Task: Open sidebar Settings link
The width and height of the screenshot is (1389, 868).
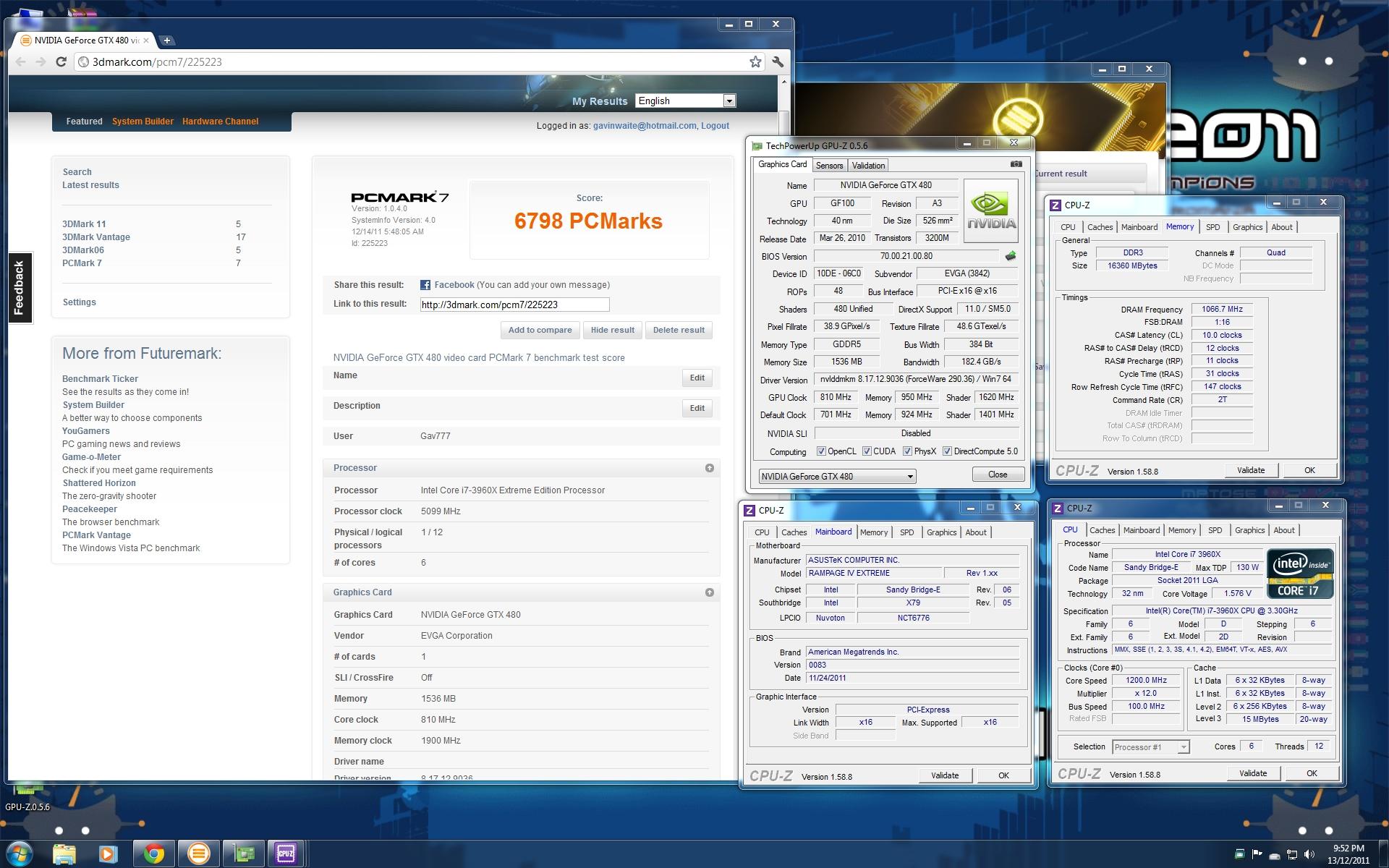Action: 79,302
